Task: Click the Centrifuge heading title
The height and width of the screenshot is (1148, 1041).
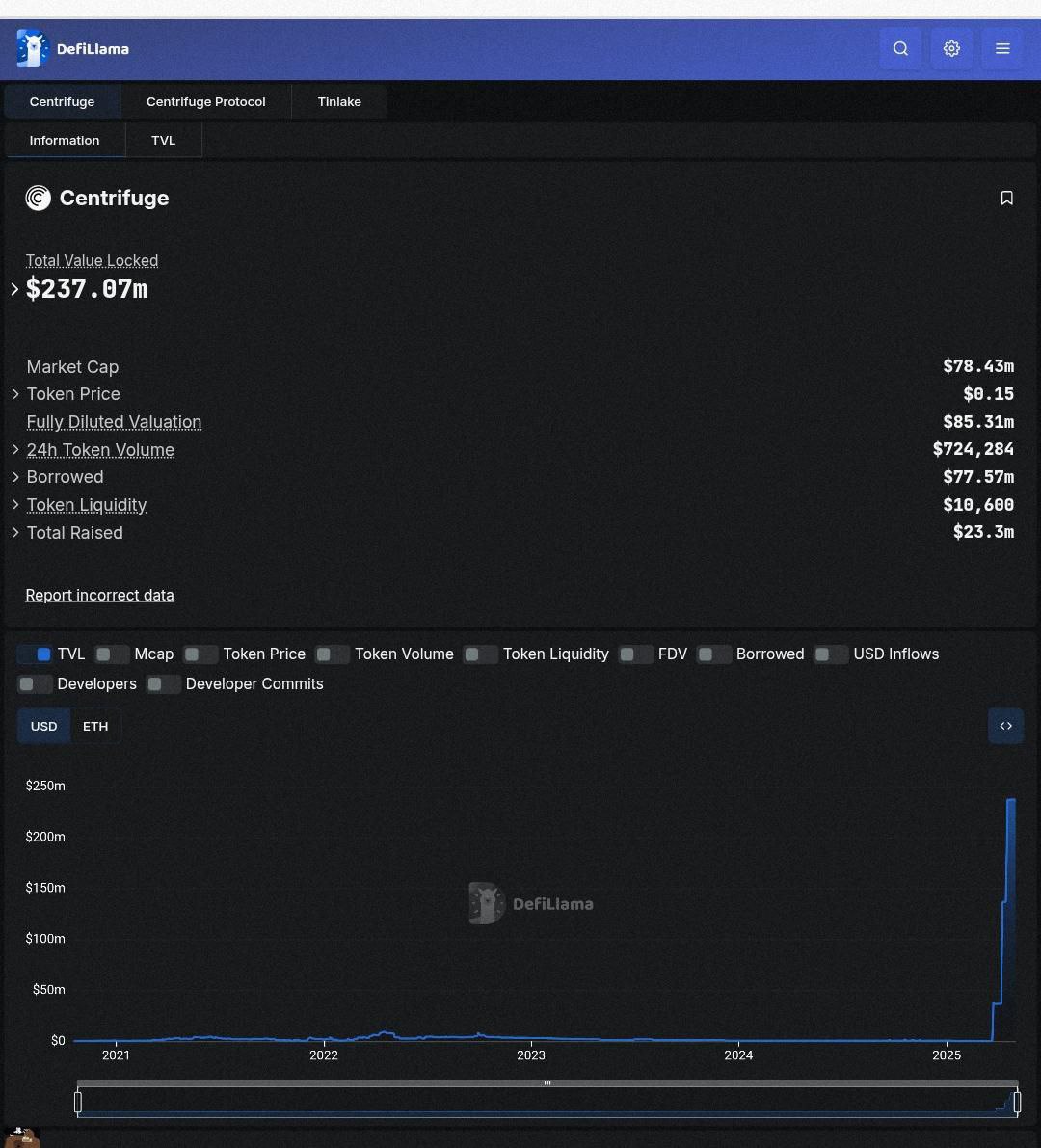Action: pos(114,199)
